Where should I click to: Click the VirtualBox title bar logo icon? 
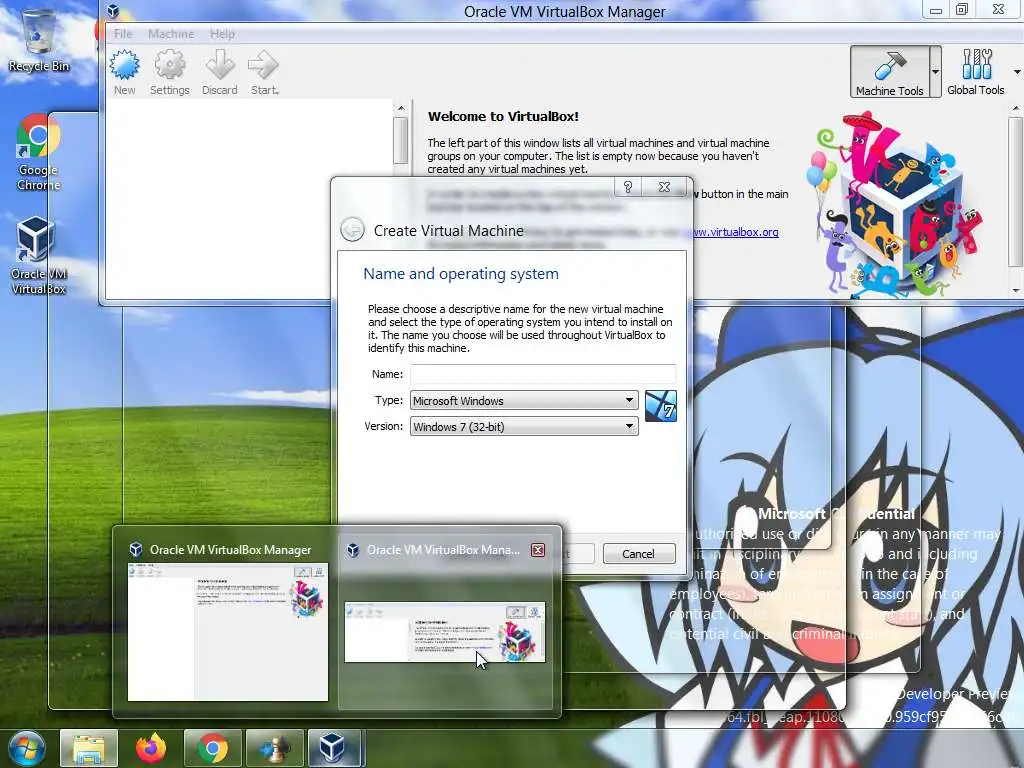pyautogui.click(x=113, y=11)
